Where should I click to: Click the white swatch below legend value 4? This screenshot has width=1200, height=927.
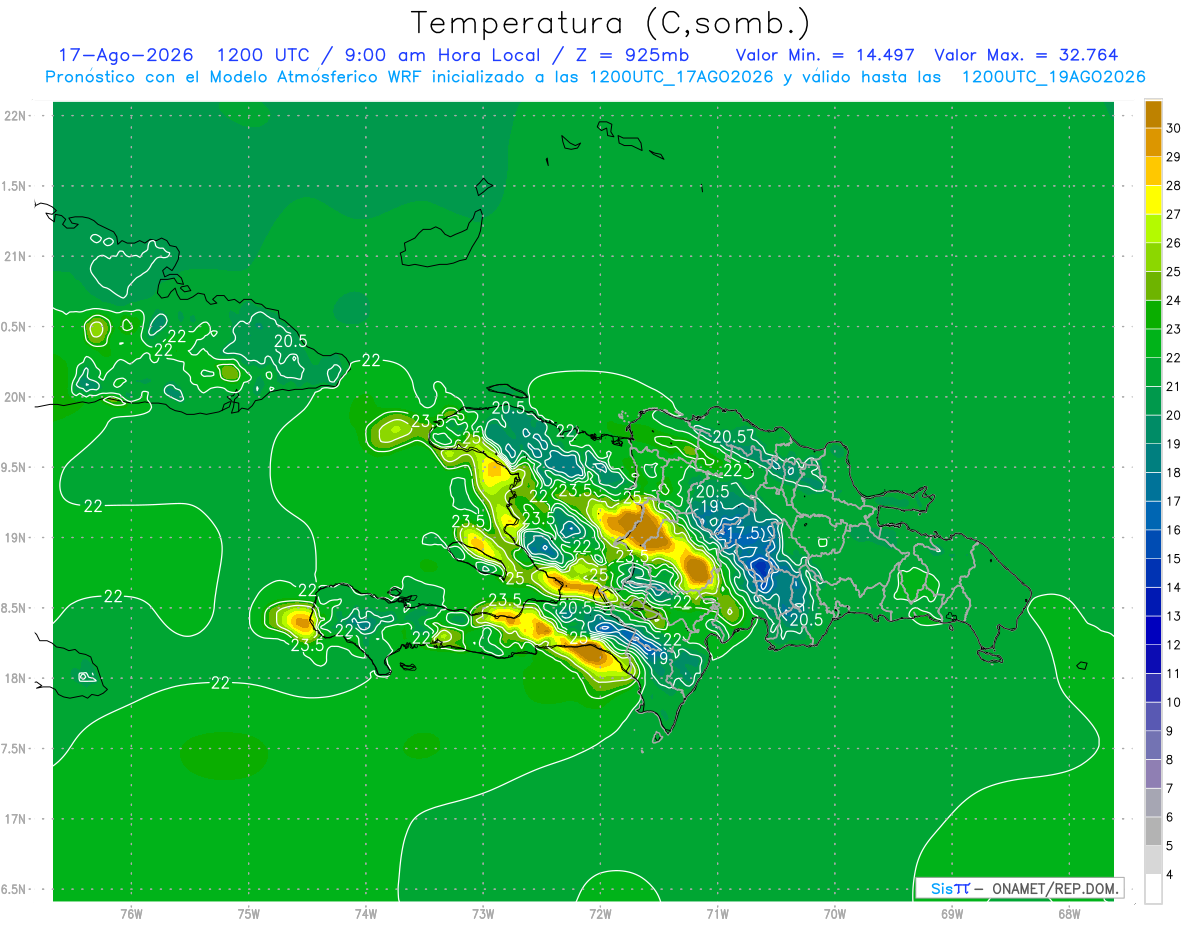[1153, 889]
